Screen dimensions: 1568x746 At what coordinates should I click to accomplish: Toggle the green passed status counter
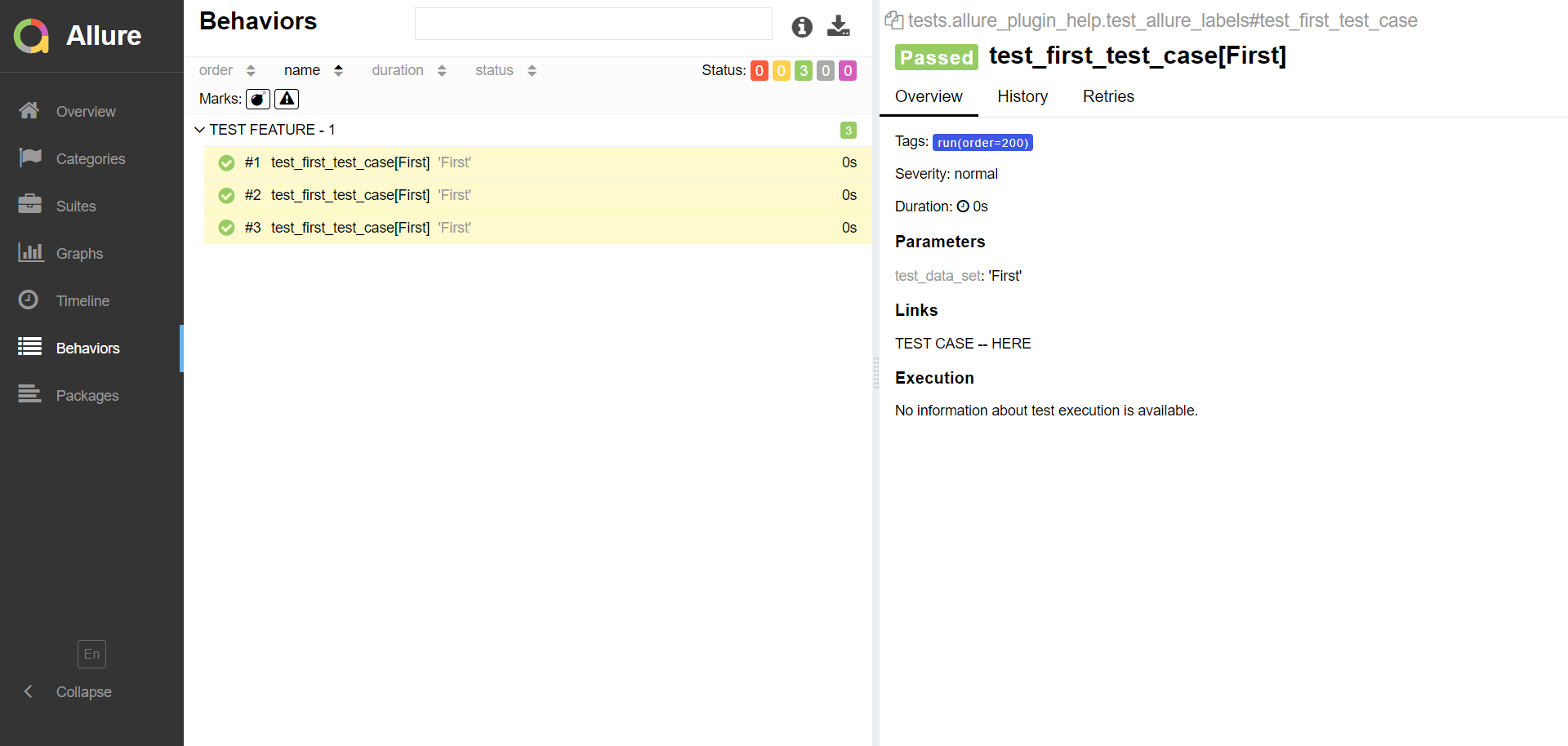pyautogui.click(x=804, y=70)
